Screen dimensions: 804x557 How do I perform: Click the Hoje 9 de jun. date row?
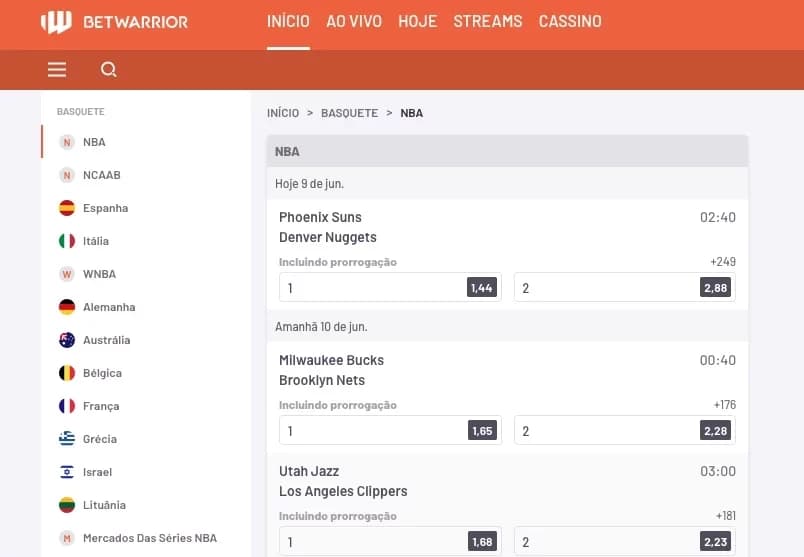click(508, 184)
